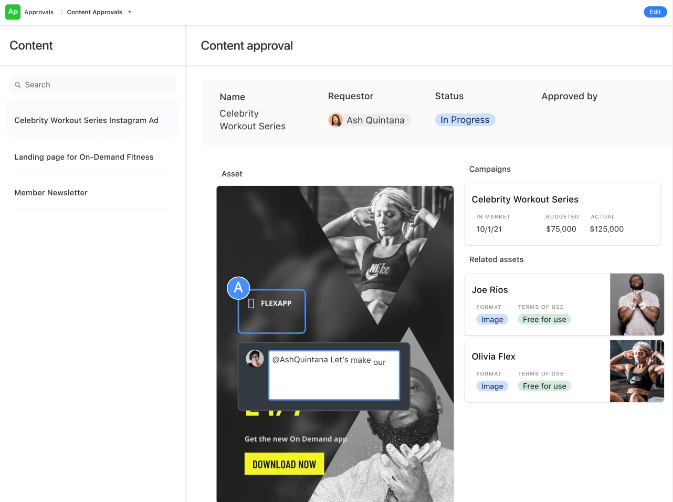This screenshot has width=673, height=502.
Task: Click Joe Rios Image format tag
Action: tap(492, 320)
